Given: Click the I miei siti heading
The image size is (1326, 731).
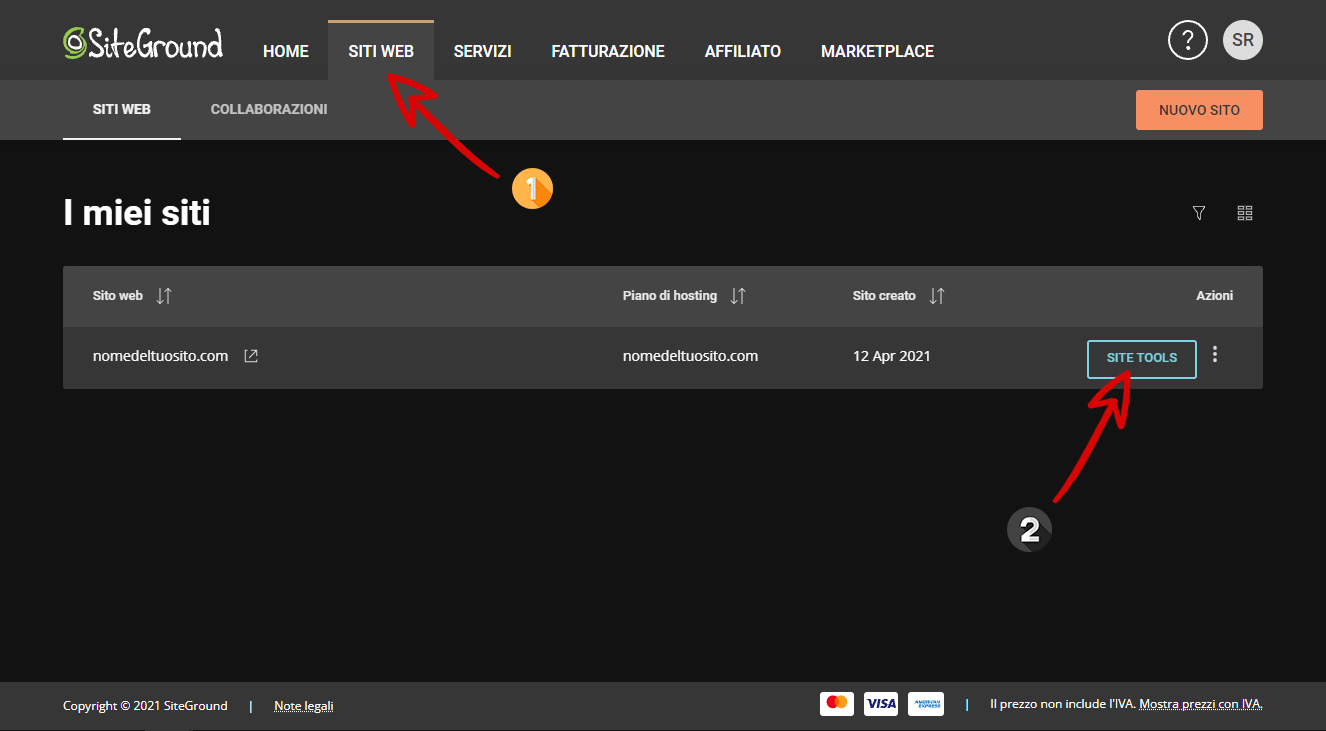Looking at the screenshot, I should pos(137,213).
